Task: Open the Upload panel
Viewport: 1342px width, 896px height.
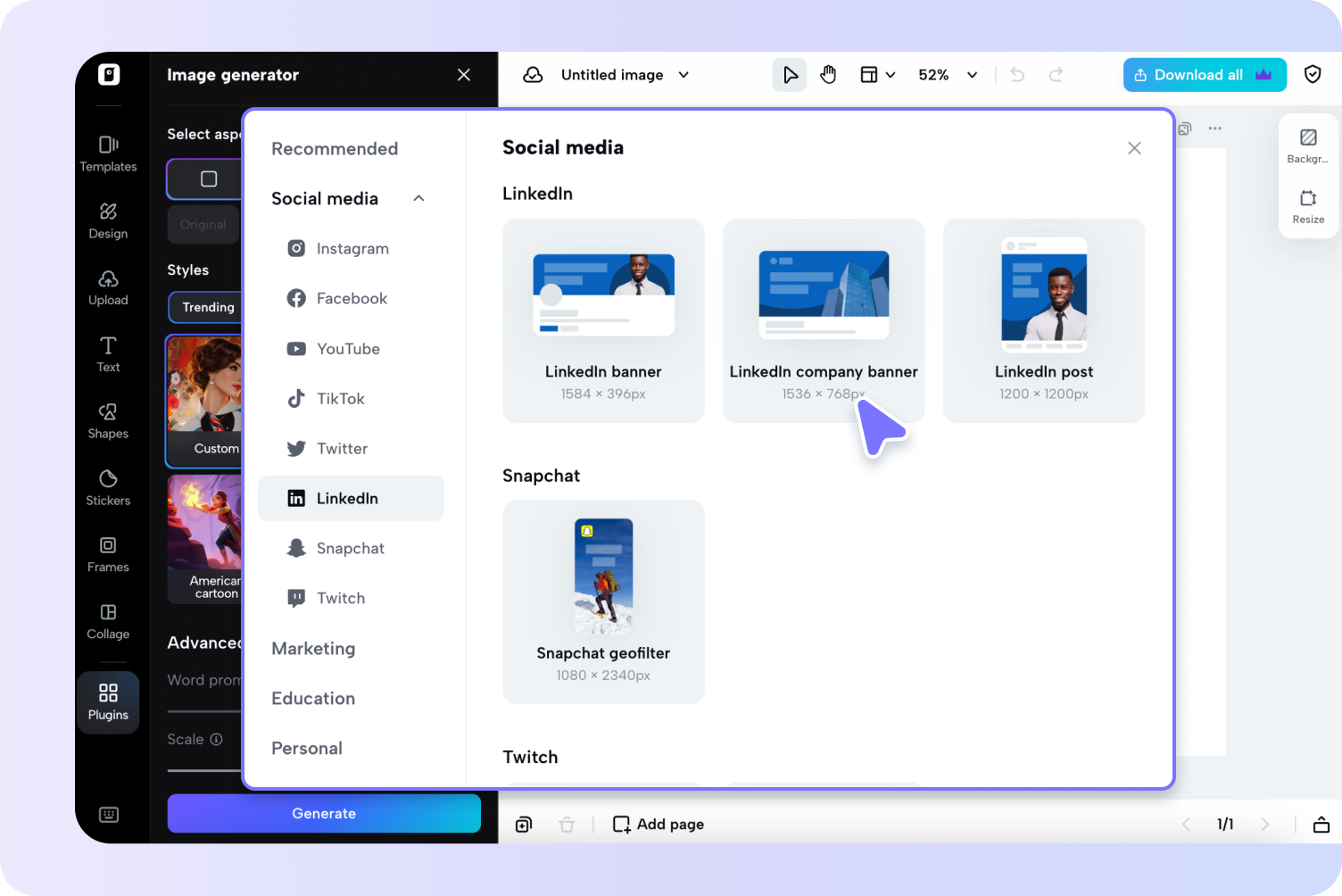Action: coord(108,287)
